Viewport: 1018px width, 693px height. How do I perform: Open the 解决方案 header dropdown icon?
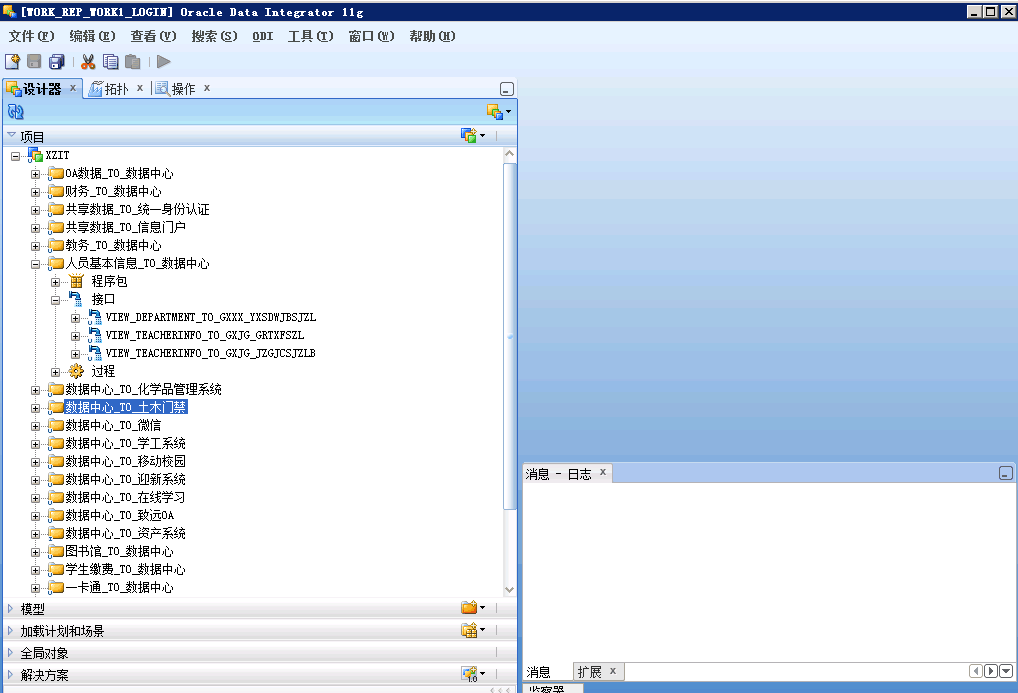pyautogui.click(x=473, y=674)
